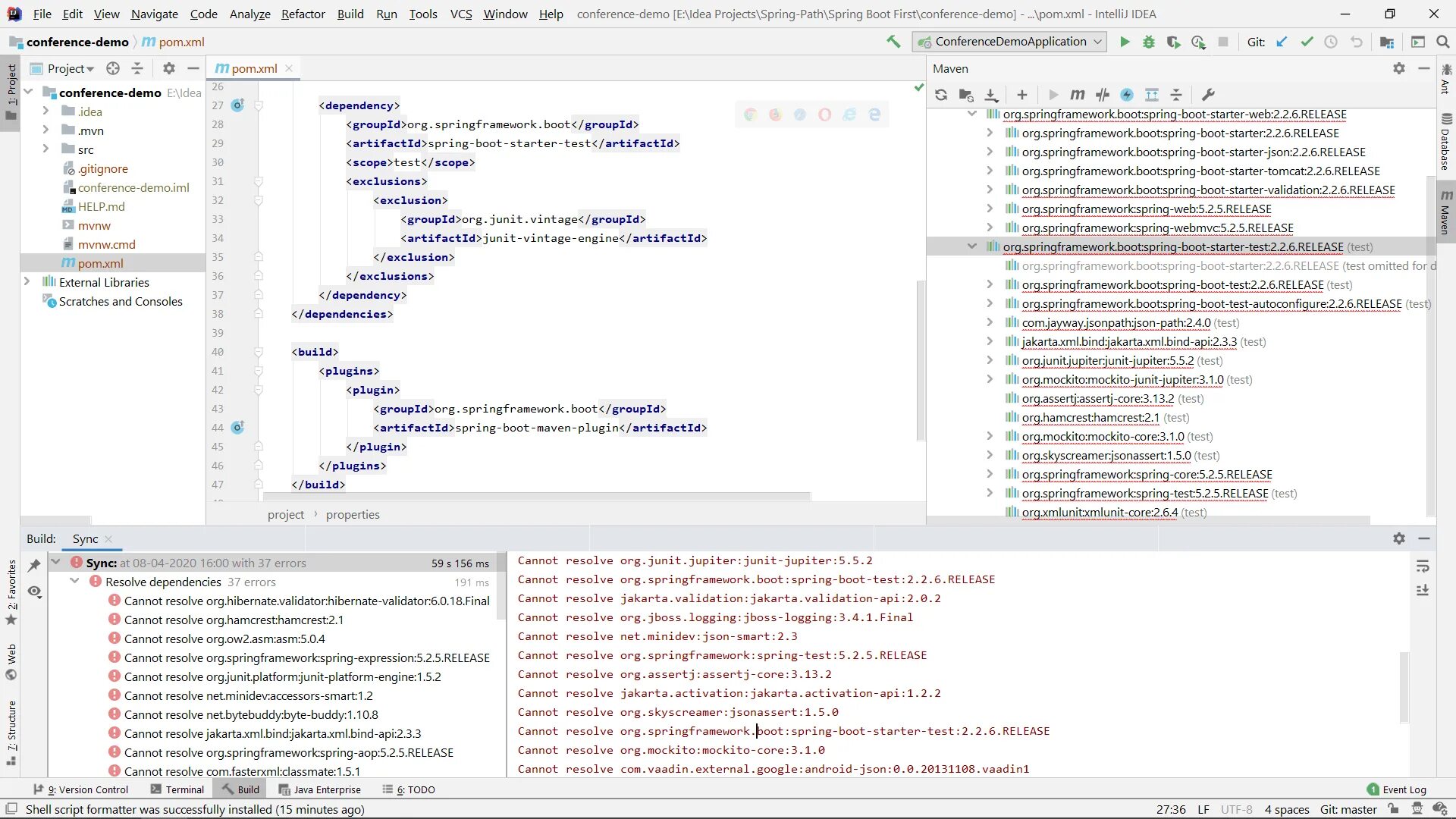The width and height of the screenshot is (1456, 819).
Task: Click Reimport All Maven Projects icon
Action: click(x=941, y=95)
